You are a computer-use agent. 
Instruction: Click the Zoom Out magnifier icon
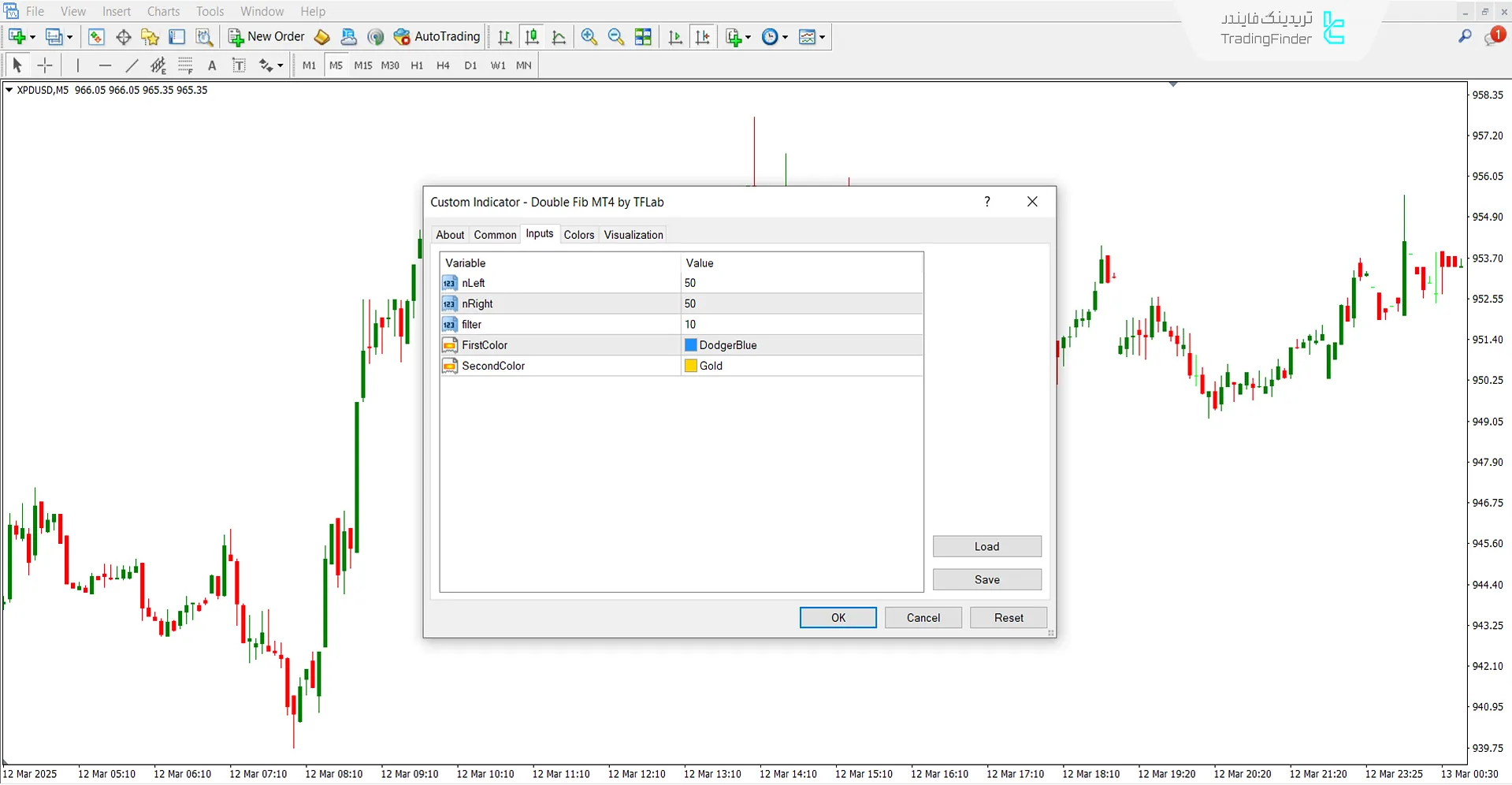pyautogui.click(x=616, y=37)
